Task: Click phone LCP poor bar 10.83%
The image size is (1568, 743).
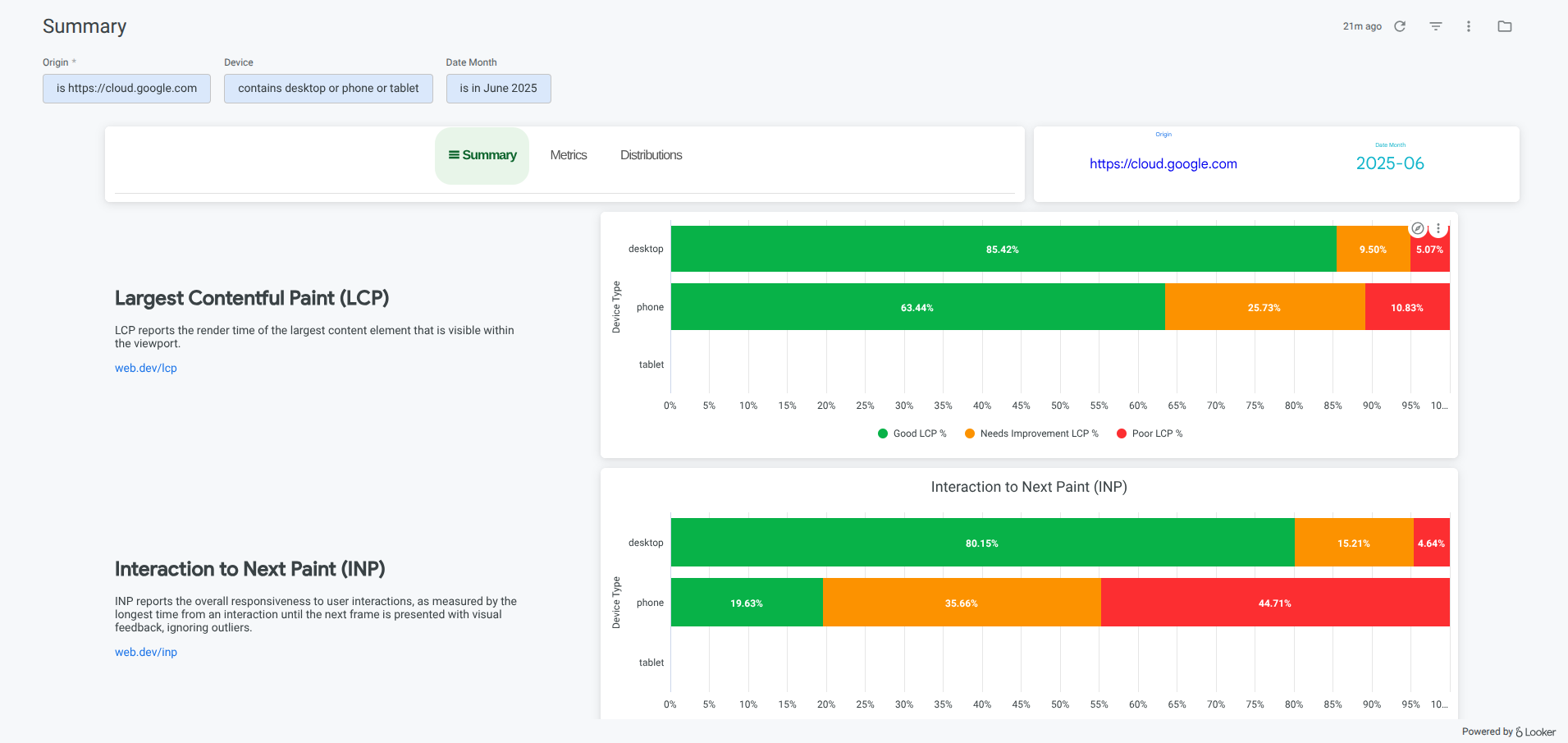Action: point(1407,307)
